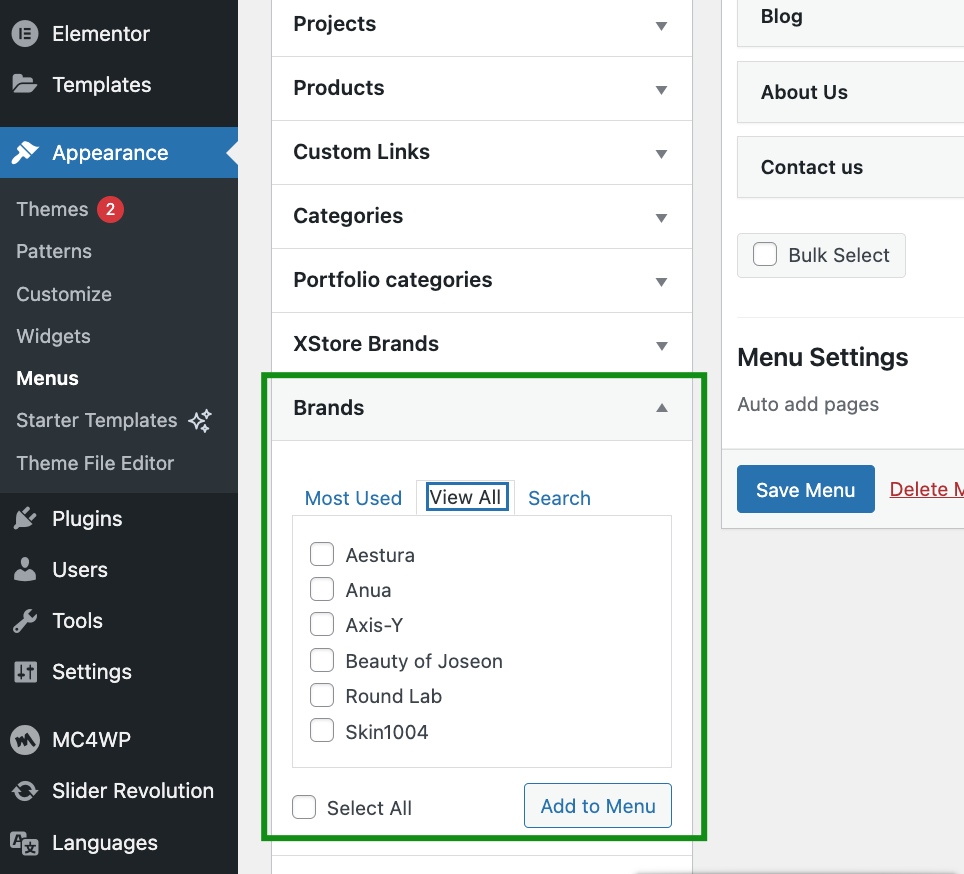This screenshot has height=874, width=964.
Task: Open Starter Templates submenu item
Action: [x=97, y=421]
